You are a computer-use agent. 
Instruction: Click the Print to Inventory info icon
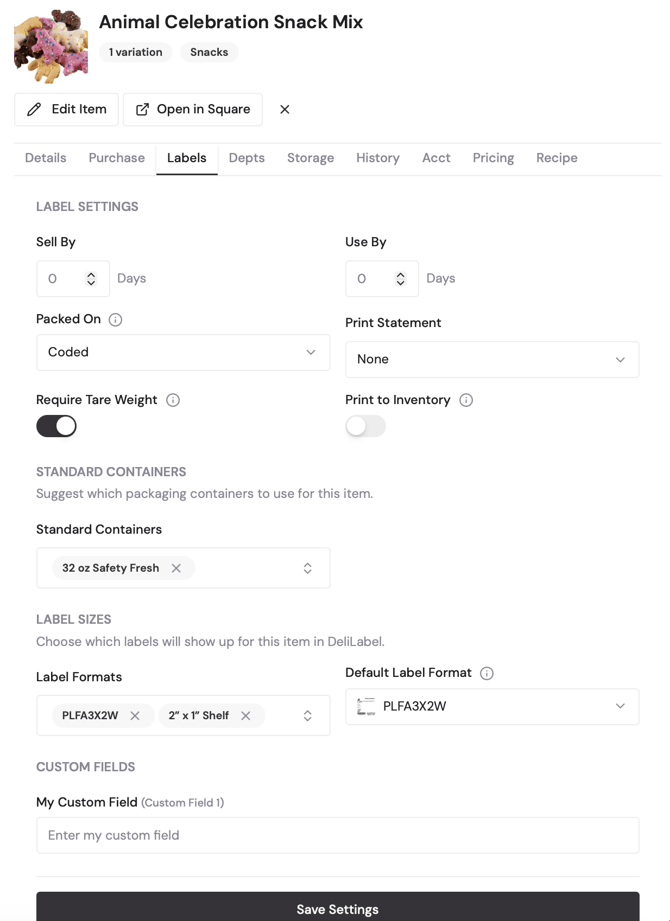[466, 400]
